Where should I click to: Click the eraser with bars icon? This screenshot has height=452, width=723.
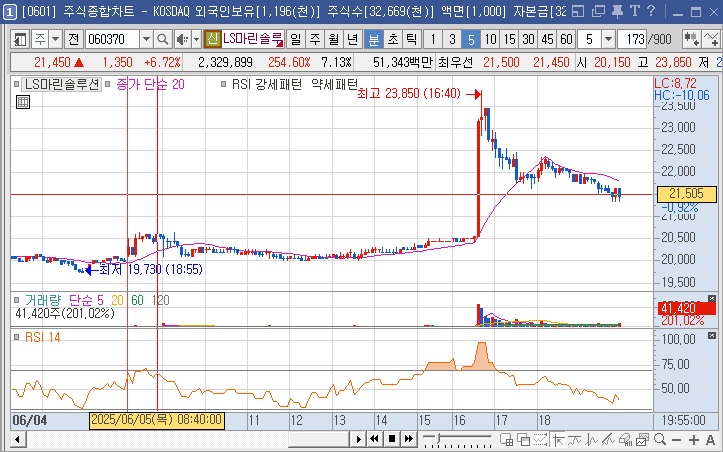click(625, 439)
